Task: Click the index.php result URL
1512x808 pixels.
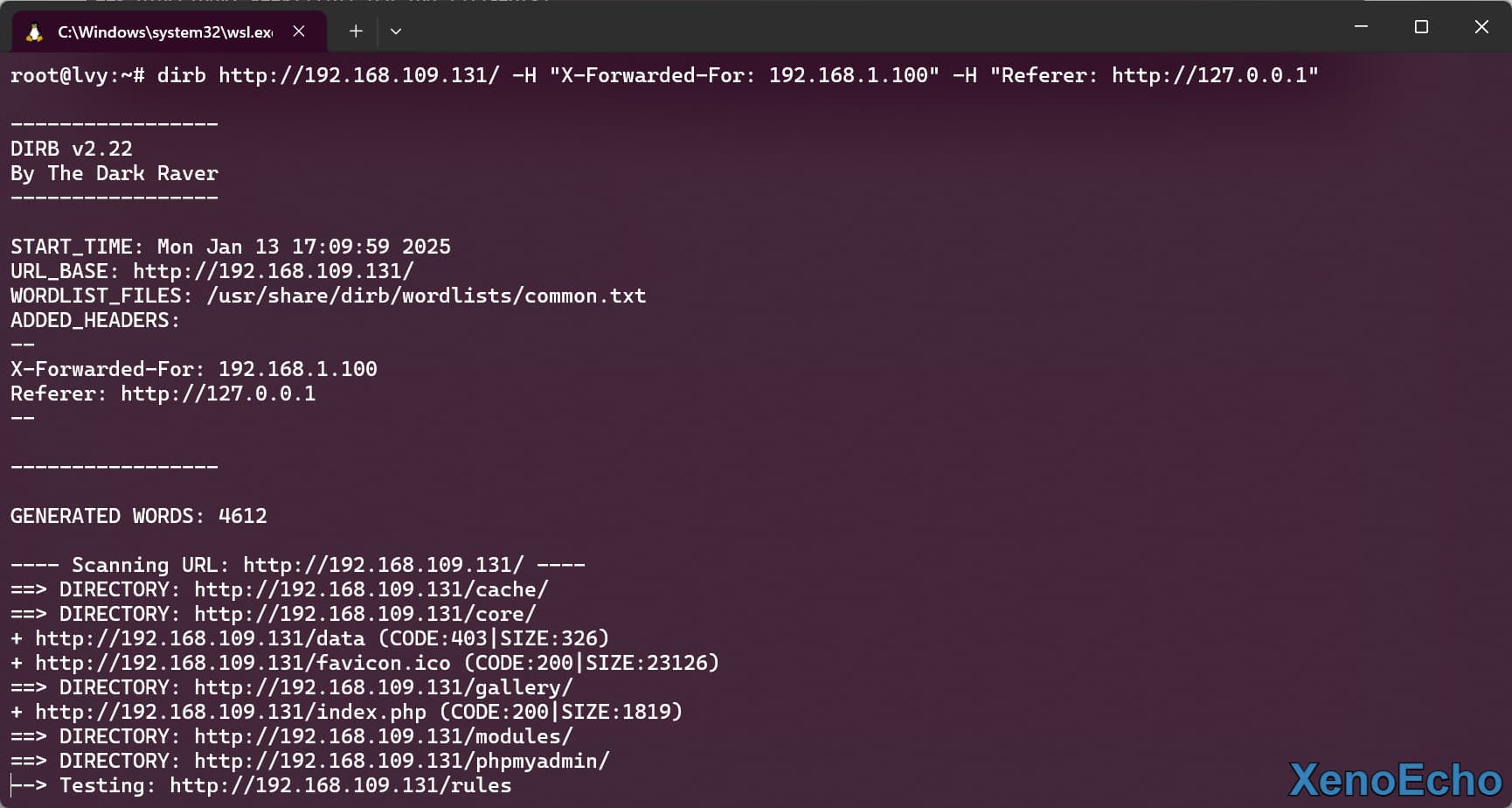Action: pyautogui.click(x=230, y=712)
